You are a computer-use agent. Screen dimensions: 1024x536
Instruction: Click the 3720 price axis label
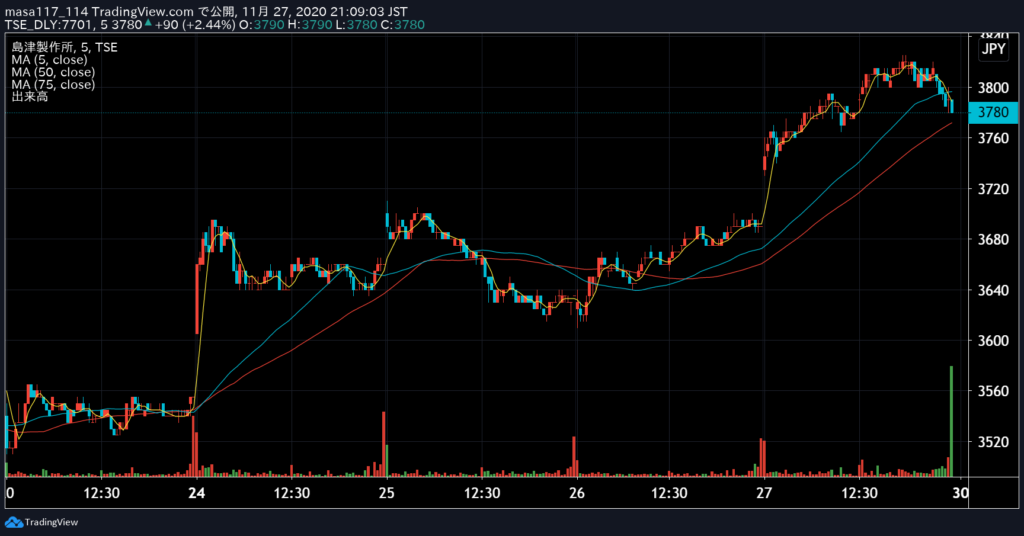click(x=993, y=189)
